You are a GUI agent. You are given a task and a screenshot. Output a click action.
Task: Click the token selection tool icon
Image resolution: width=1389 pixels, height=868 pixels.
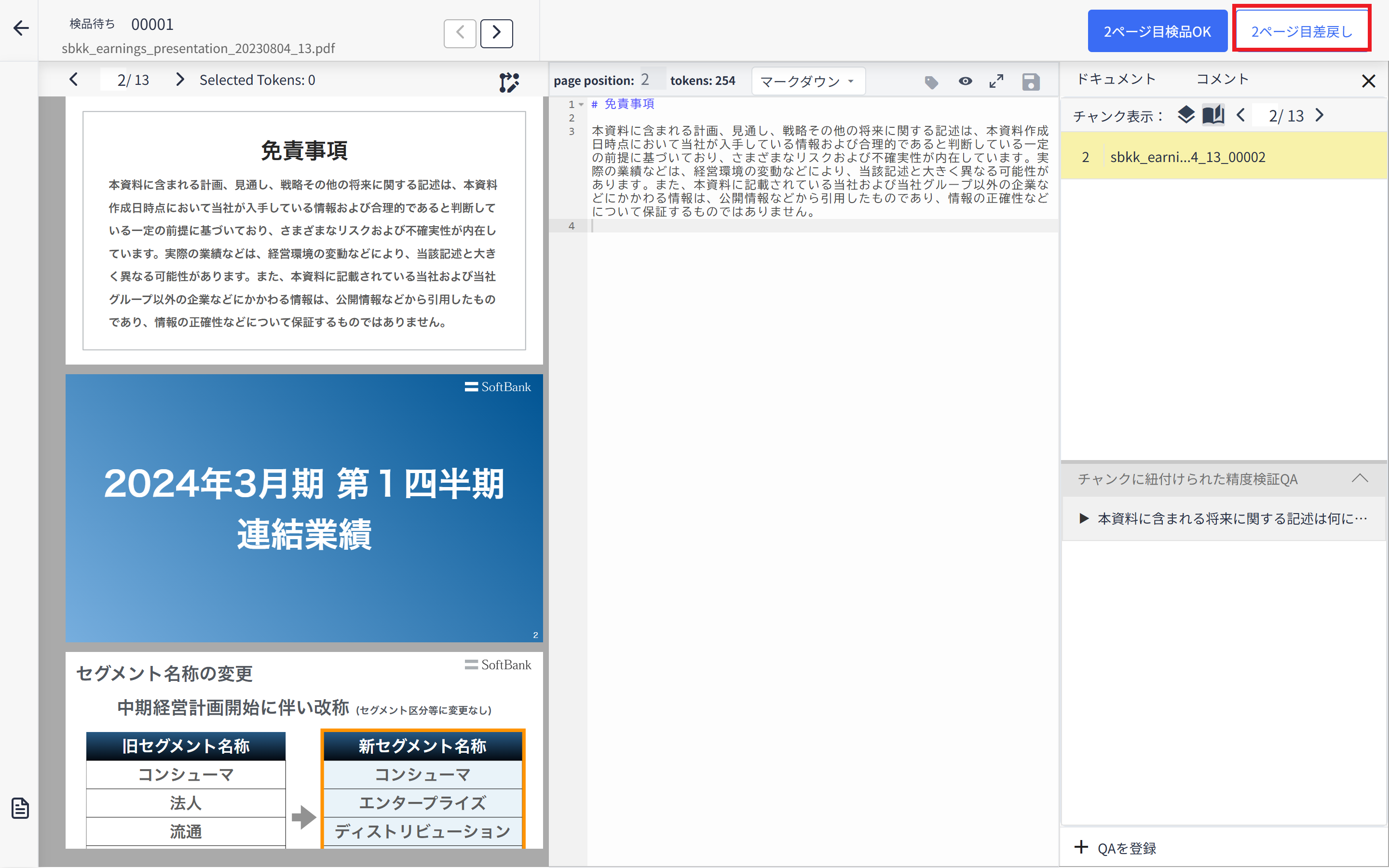tap(508, 82)
